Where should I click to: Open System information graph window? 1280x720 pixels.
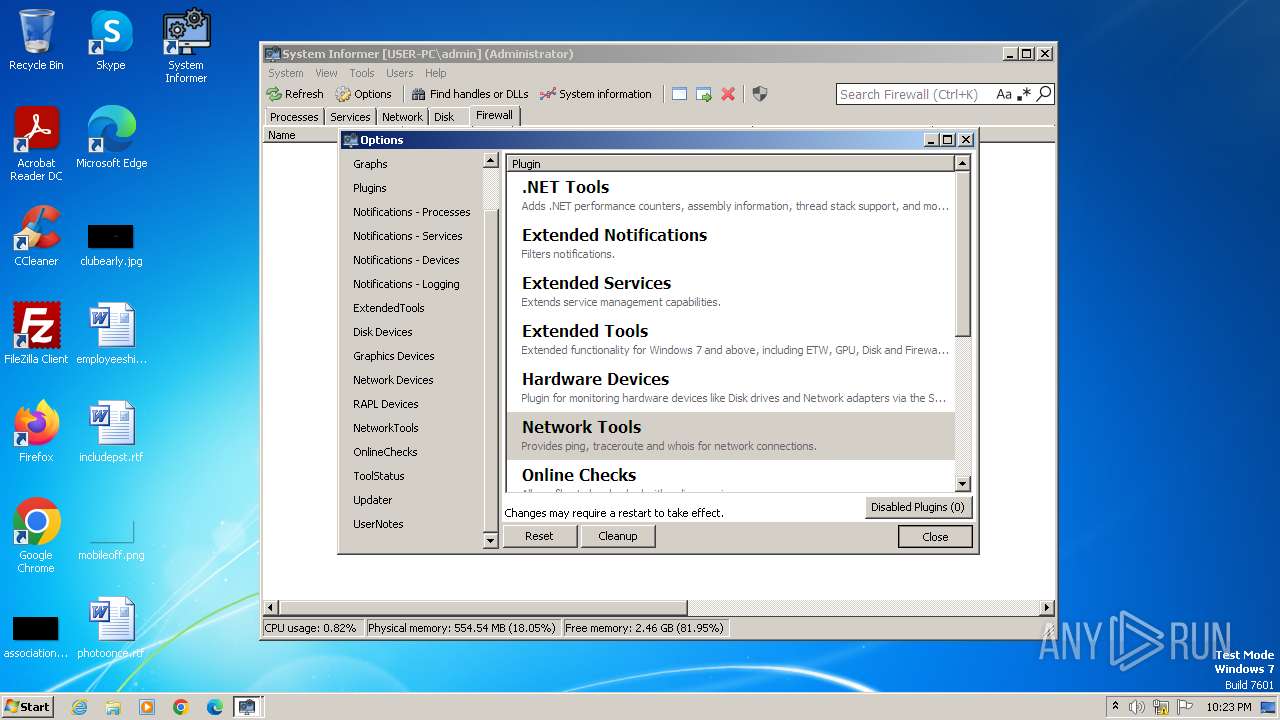click(596, 94)
